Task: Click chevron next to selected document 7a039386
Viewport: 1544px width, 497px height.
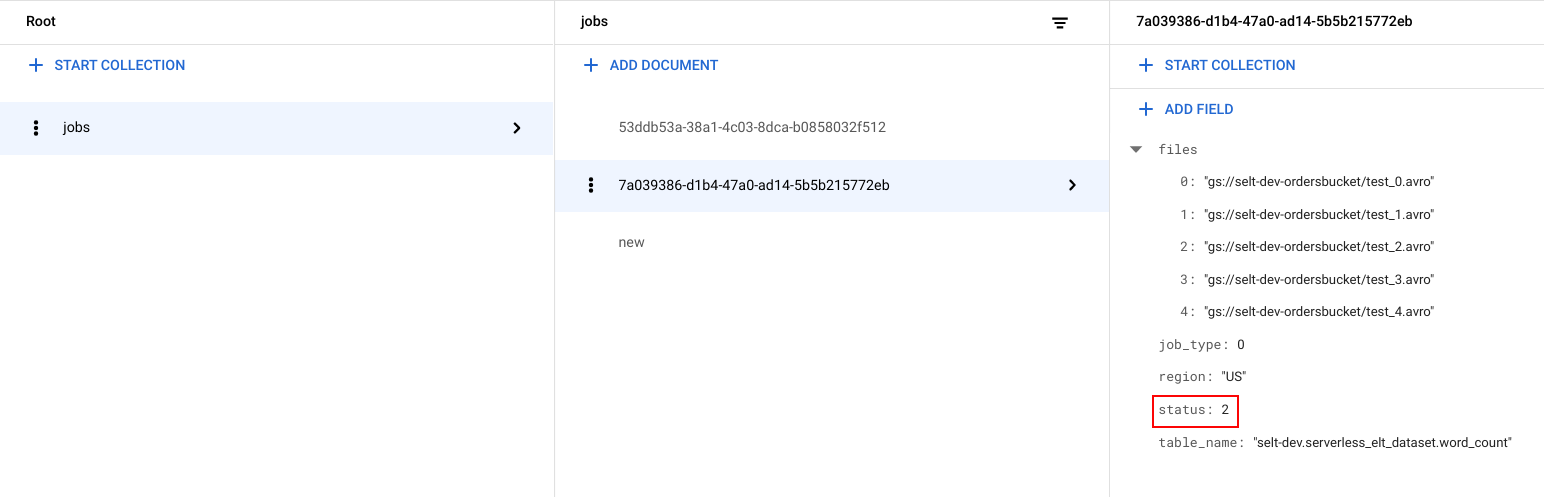Action: click(1072, 185)
